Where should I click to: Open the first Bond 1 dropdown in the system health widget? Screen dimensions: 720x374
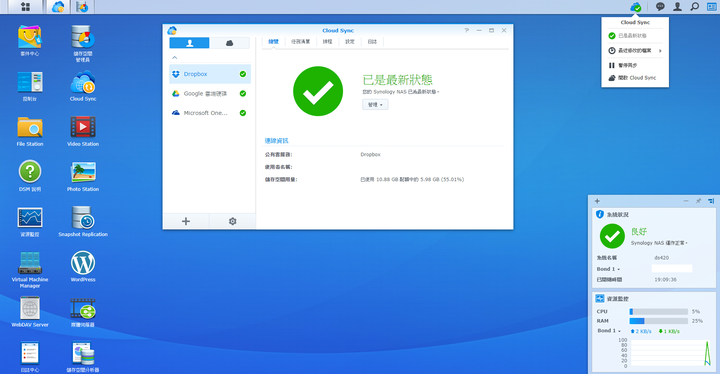(608, 269)
